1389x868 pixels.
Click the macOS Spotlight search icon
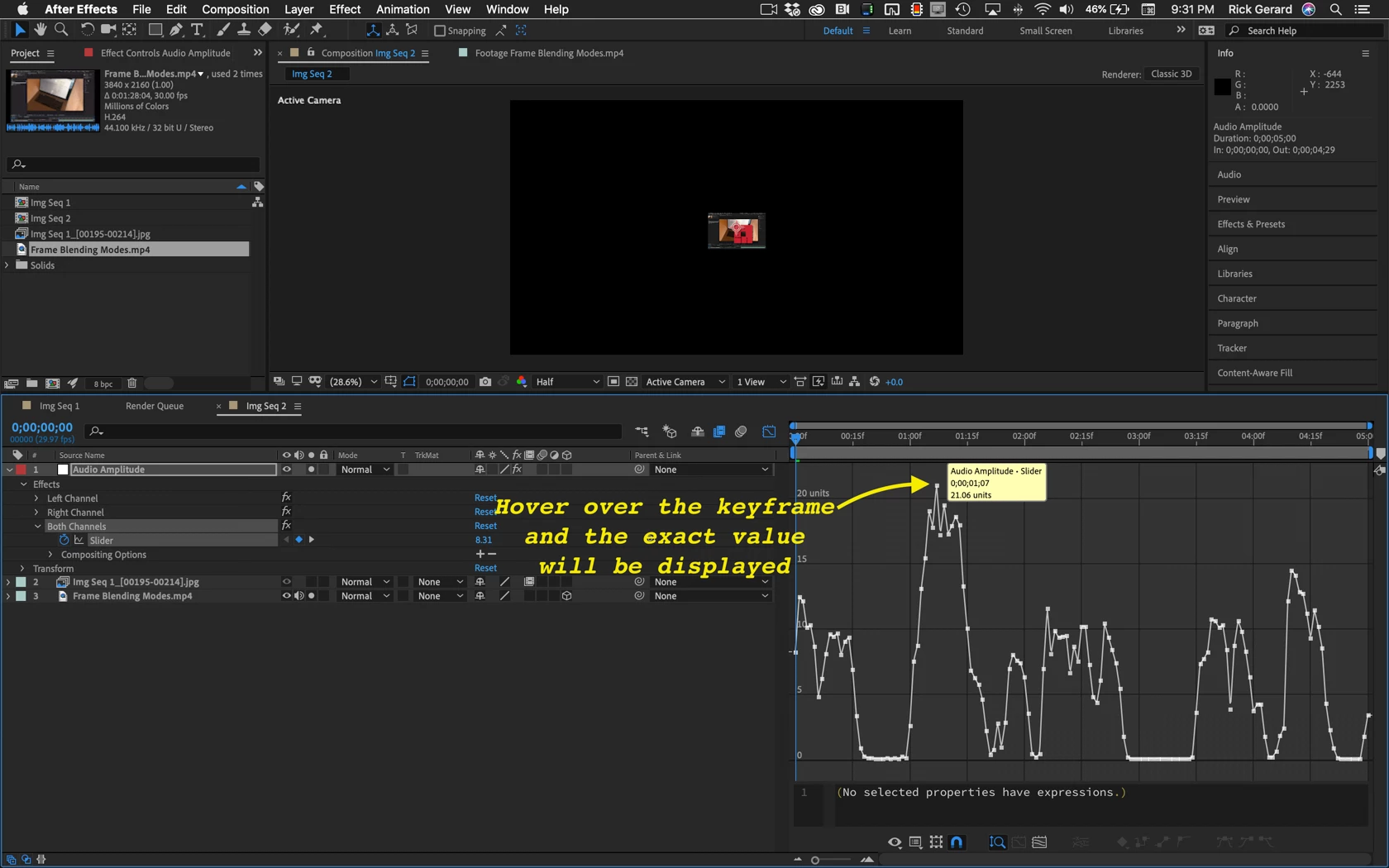point(1335,9)
